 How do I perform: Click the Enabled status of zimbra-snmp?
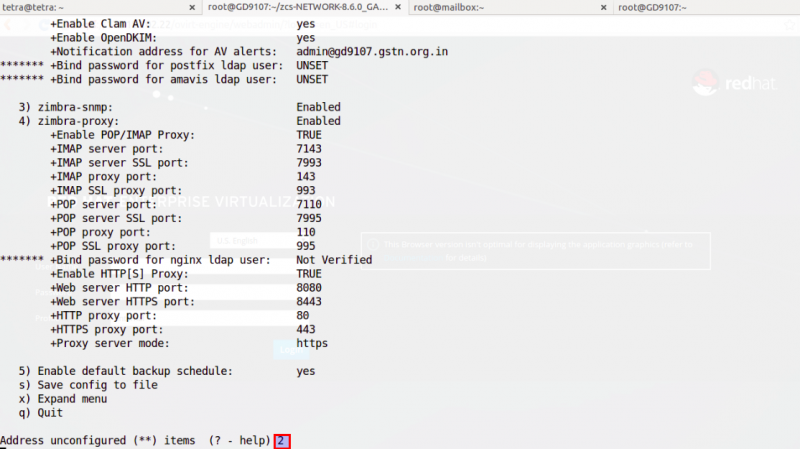(318, 107)
